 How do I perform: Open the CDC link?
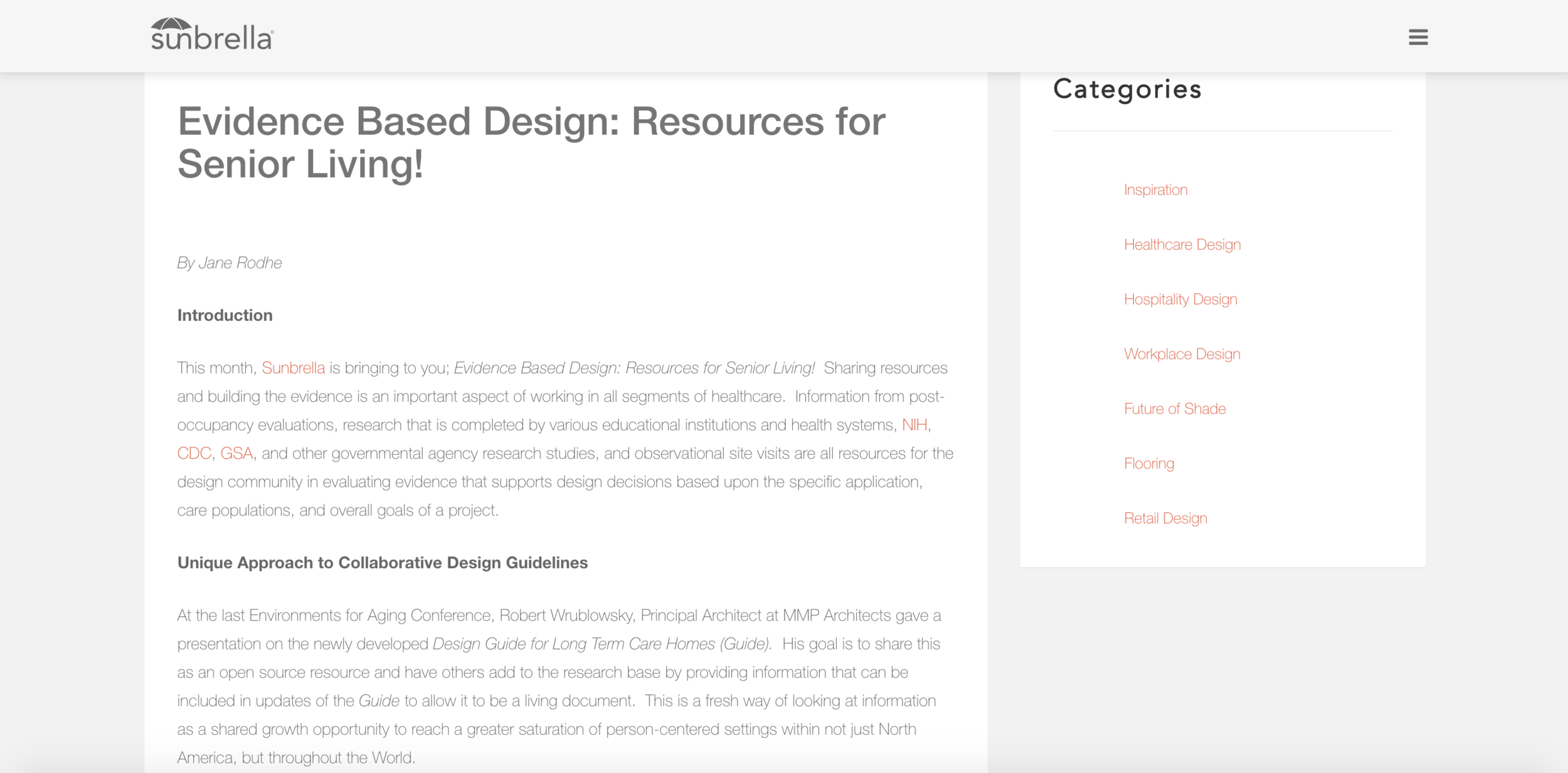194,453
